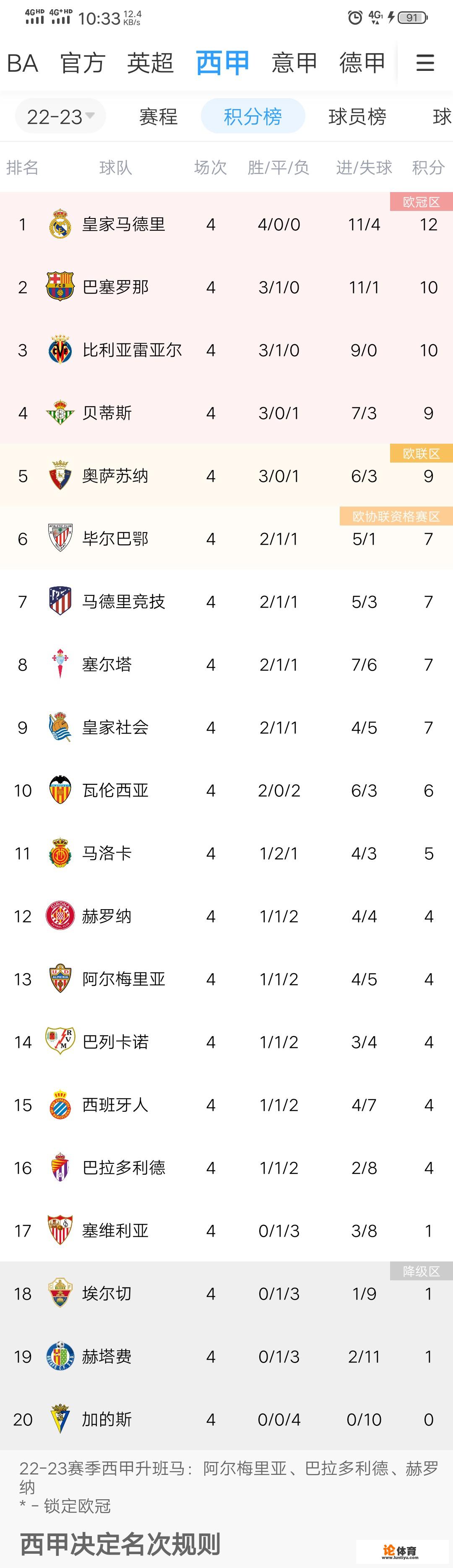Click the Villarreal club crest
Screen dimensions: 453x1568
(x=60, y=350)
